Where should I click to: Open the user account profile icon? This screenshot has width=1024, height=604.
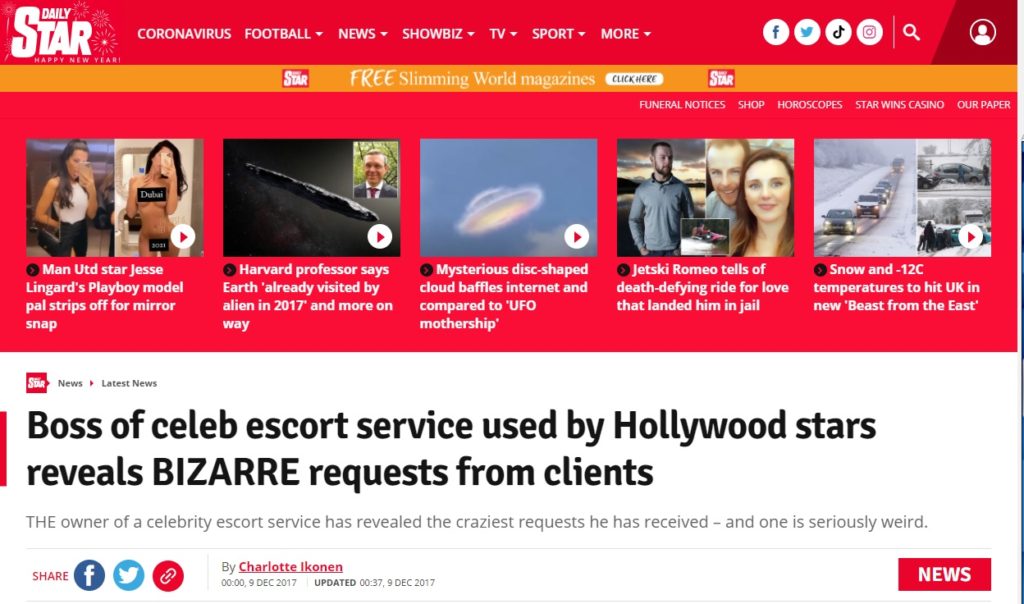coord(982,32)
